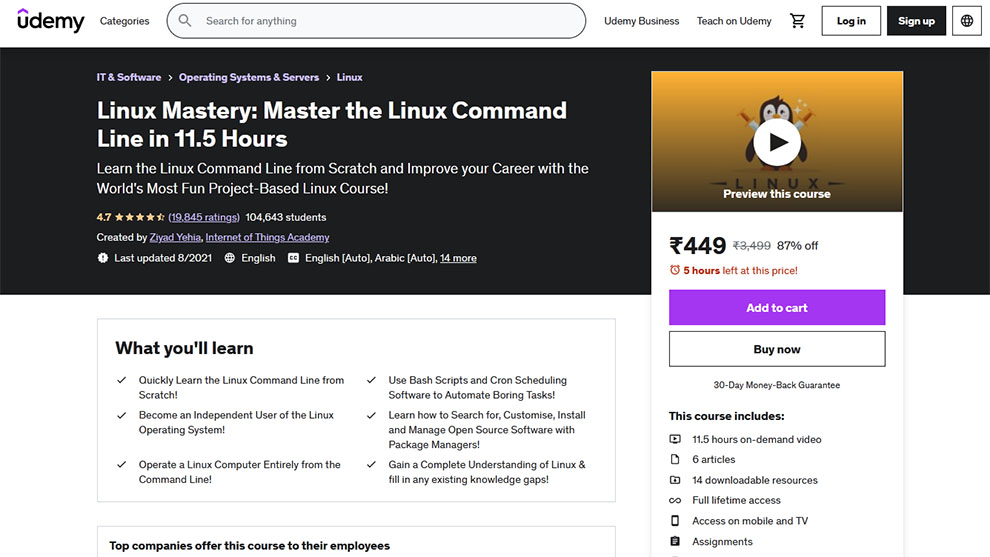Click the closed captions icon
The width and height of the screenshot is (990, 557).
(294, 258)
